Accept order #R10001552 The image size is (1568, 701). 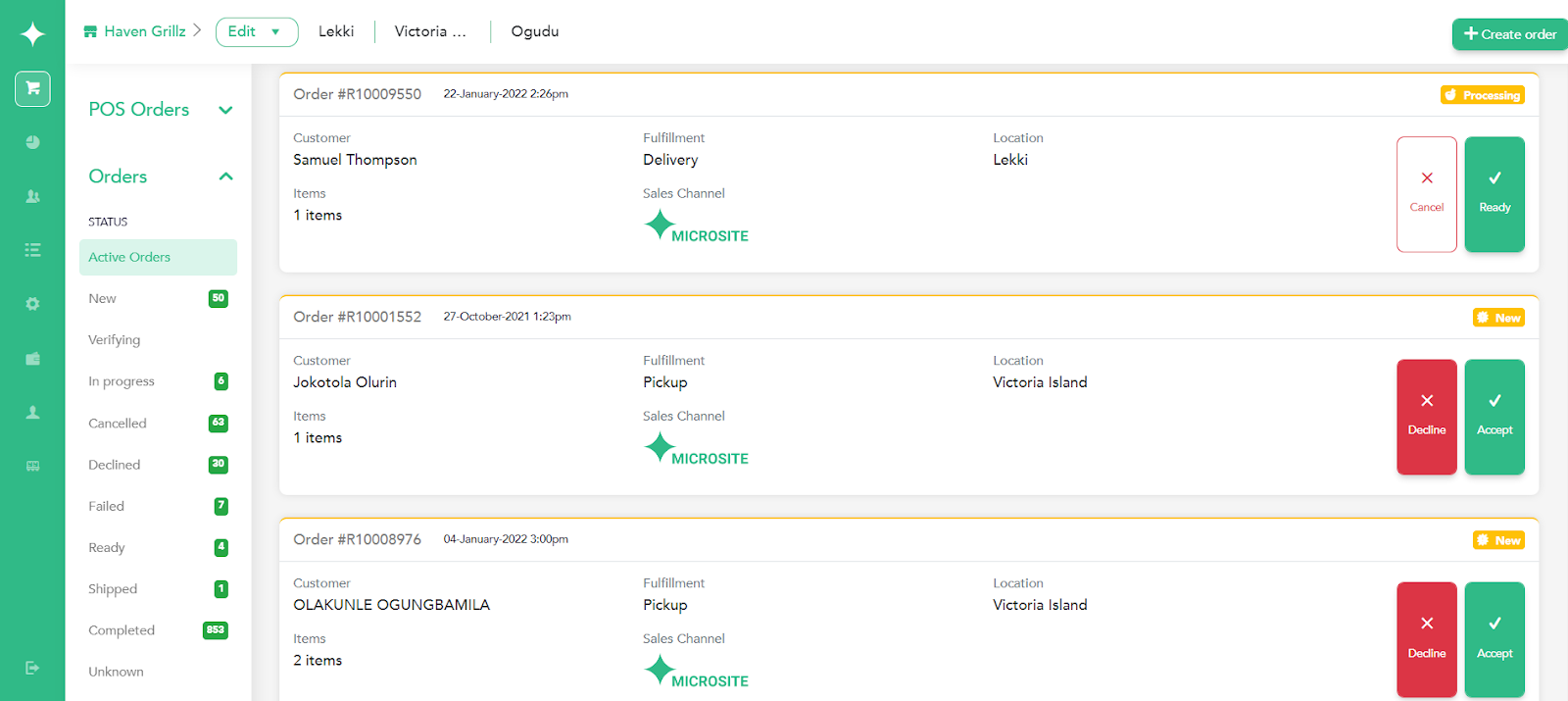[x=1494, y=418]
